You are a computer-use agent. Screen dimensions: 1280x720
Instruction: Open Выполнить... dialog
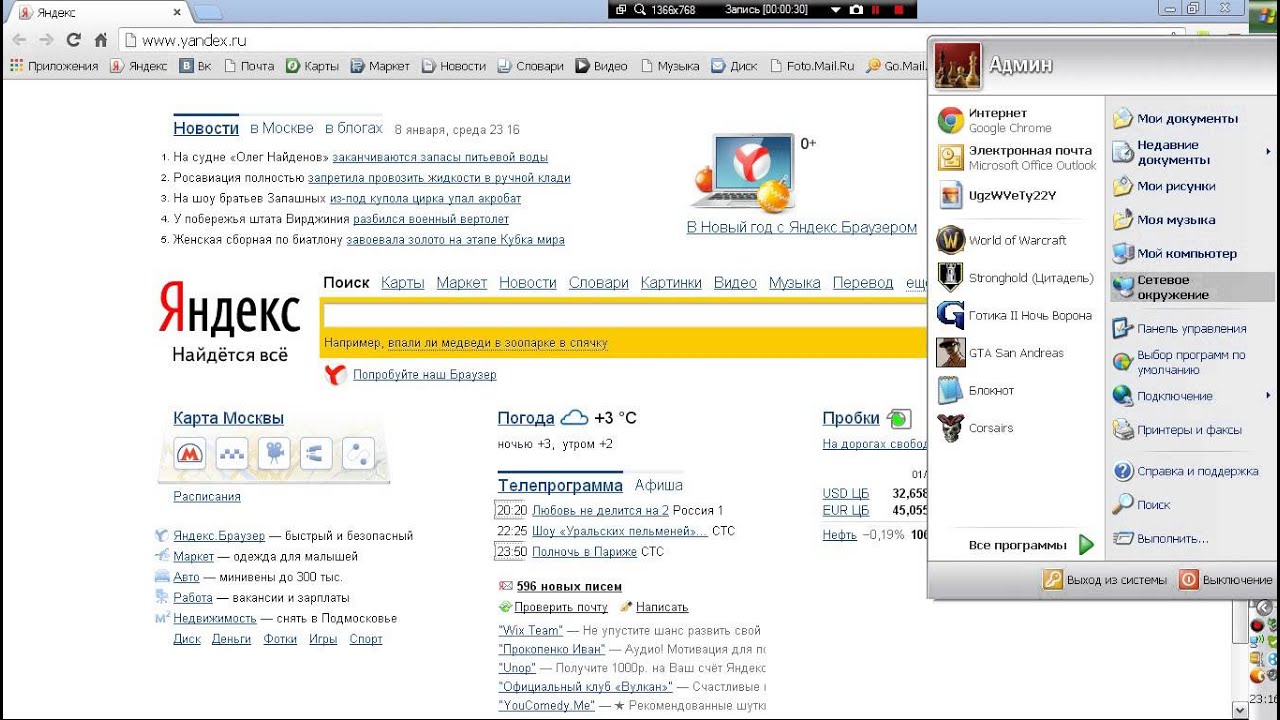[1192, 539]
